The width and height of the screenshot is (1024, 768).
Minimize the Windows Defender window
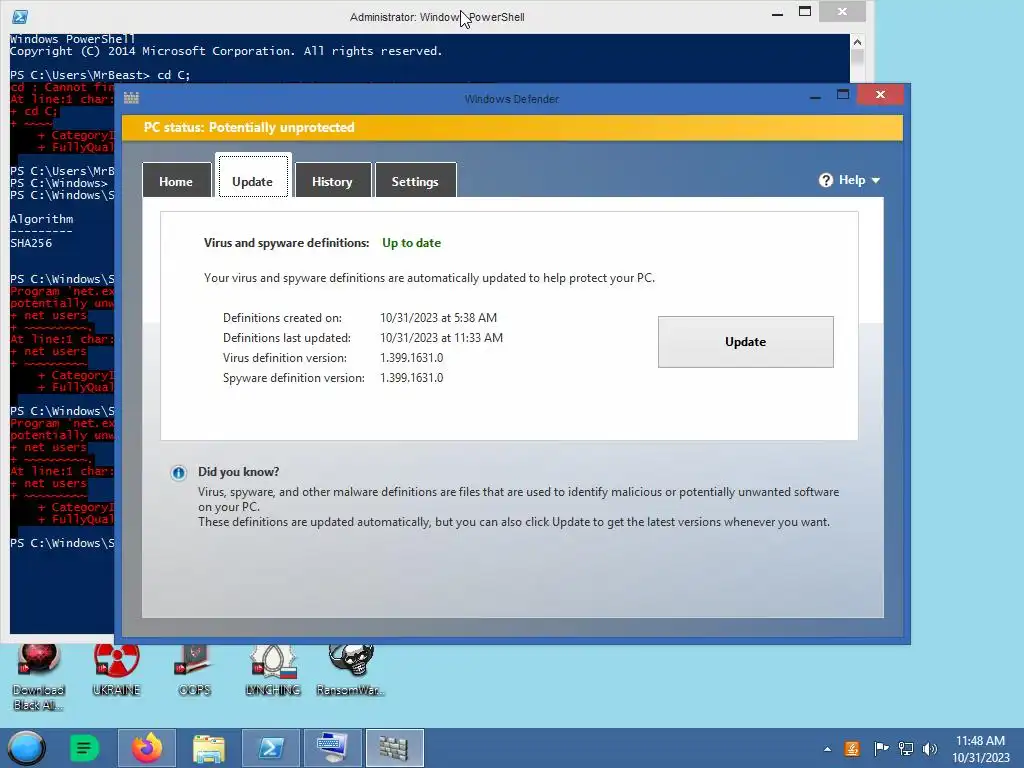[x=815, y=97]
